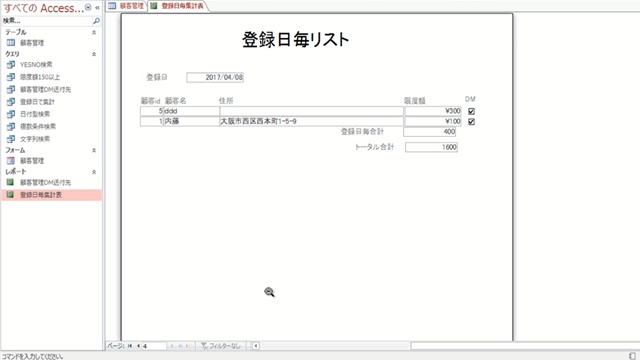Viewport: 640px width, 360px height.
Task: Click the フィルターなし filter button
Action: coord(221,346)
